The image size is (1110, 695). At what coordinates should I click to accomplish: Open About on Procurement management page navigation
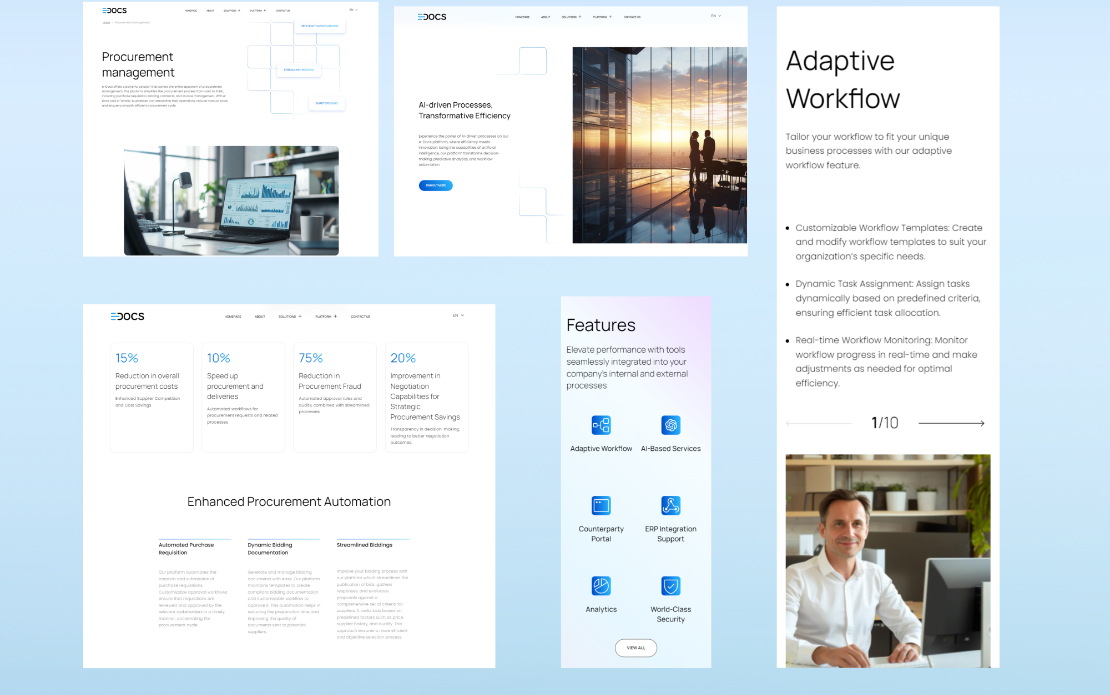coord(210,11)
